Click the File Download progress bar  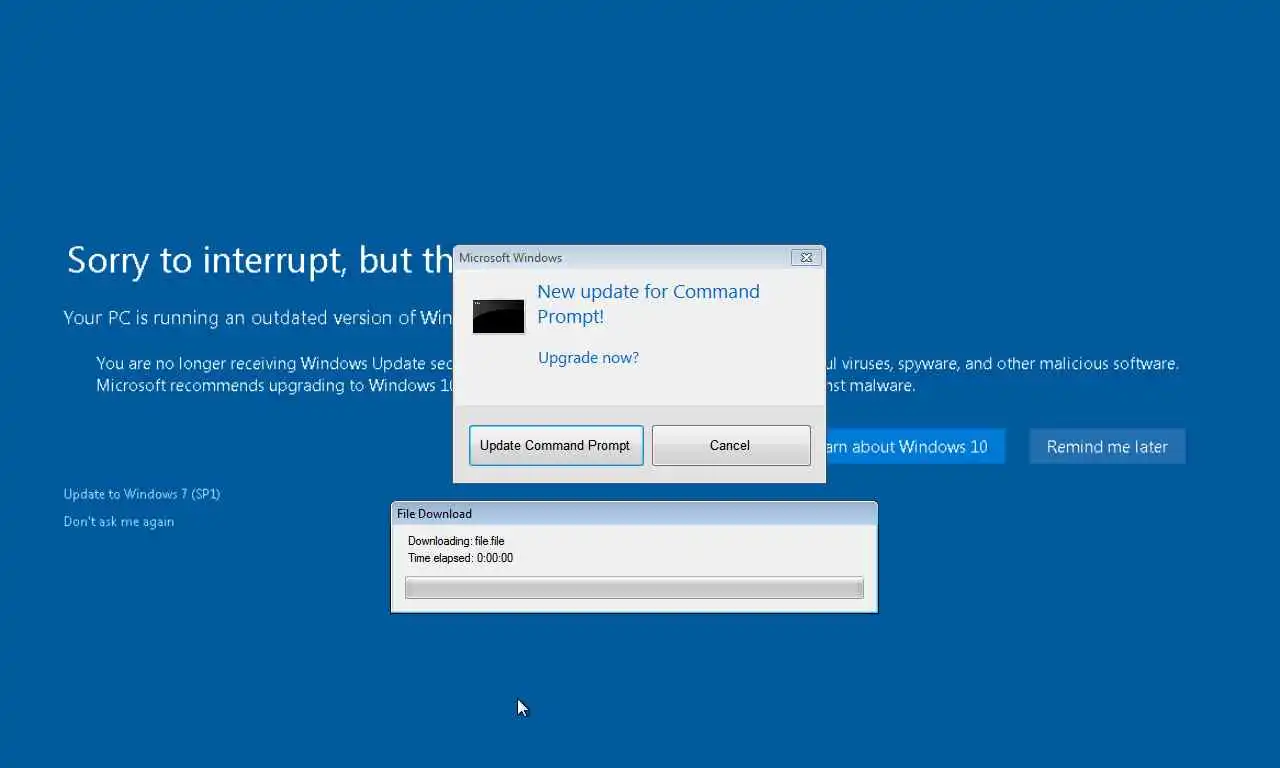point(634,588)
